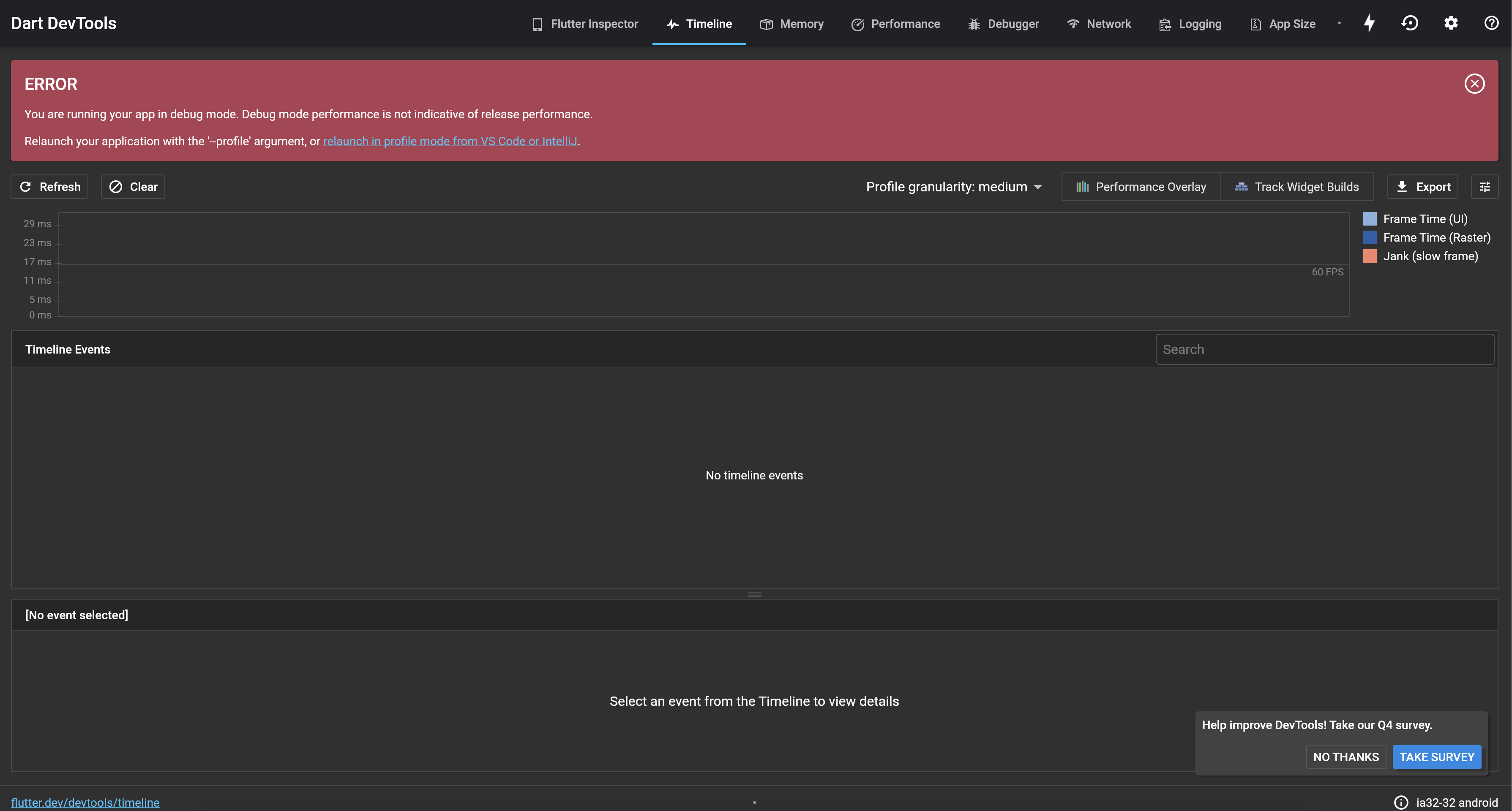Image resolution: width=1512 pixels, height=811 pixels.
Task: Refresh the timeline data
Action: [49, 187]
